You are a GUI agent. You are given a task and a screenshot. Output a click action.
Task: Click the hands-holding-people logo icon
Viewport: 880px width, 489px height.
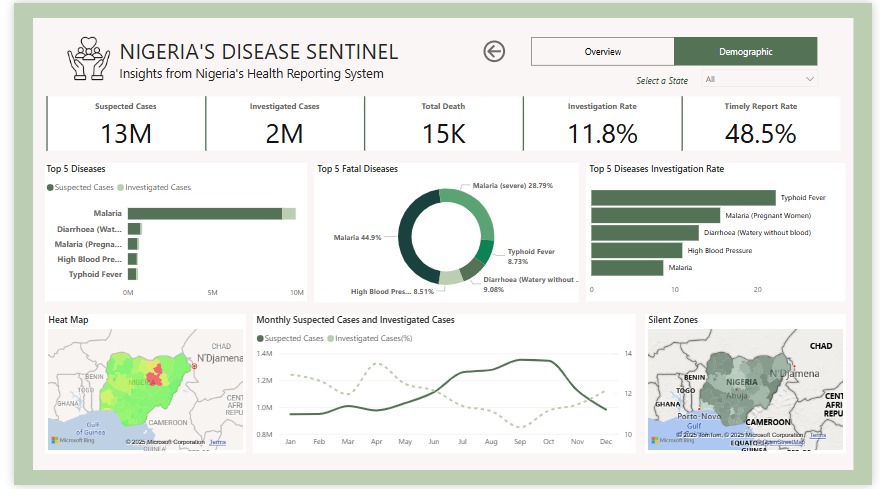[x=89, y=58]
